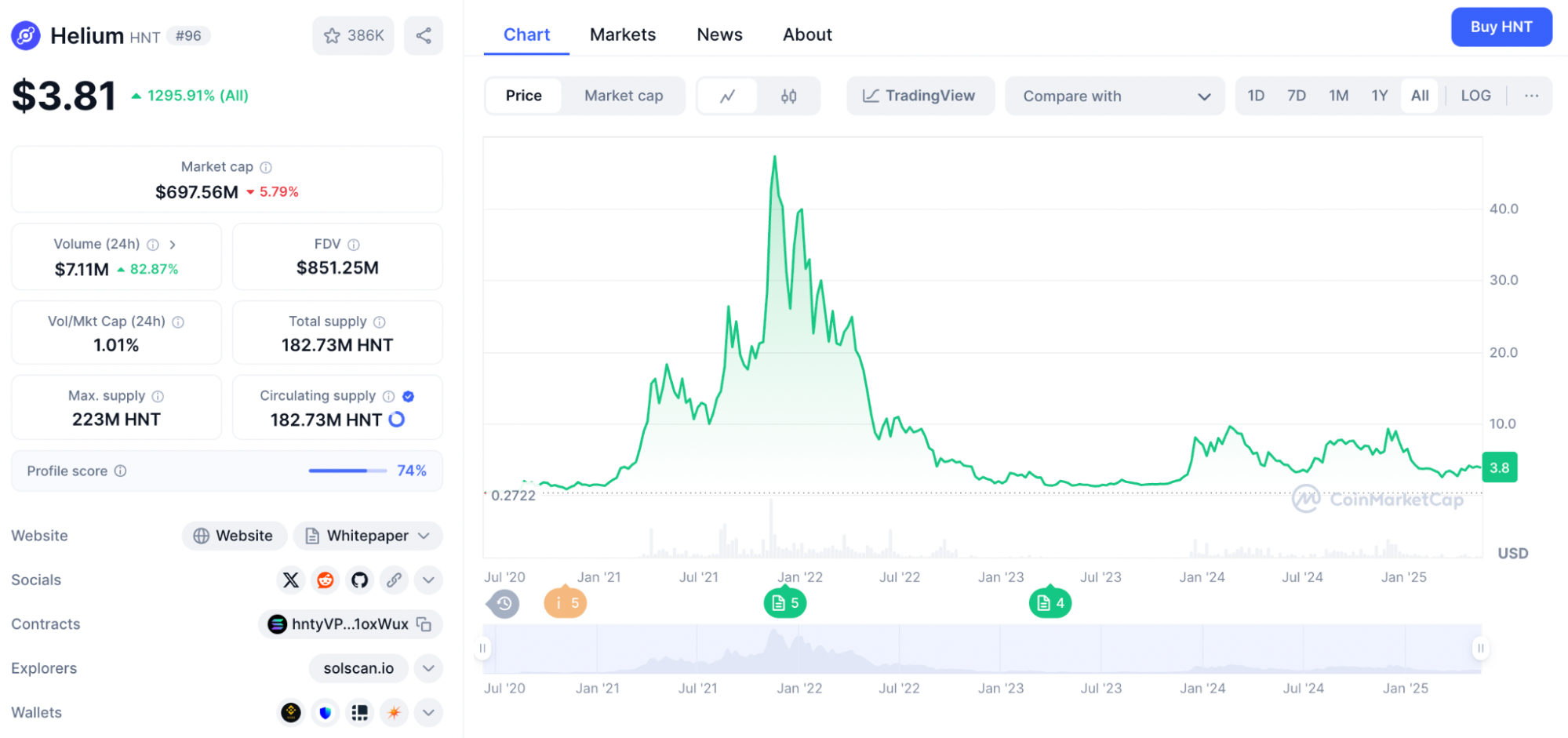
Task: Click the verified circulating supply badge
Action: [408, 396]
